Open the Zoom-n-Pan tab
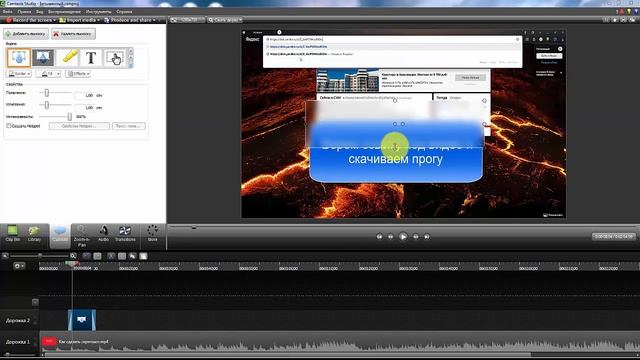 82,236
